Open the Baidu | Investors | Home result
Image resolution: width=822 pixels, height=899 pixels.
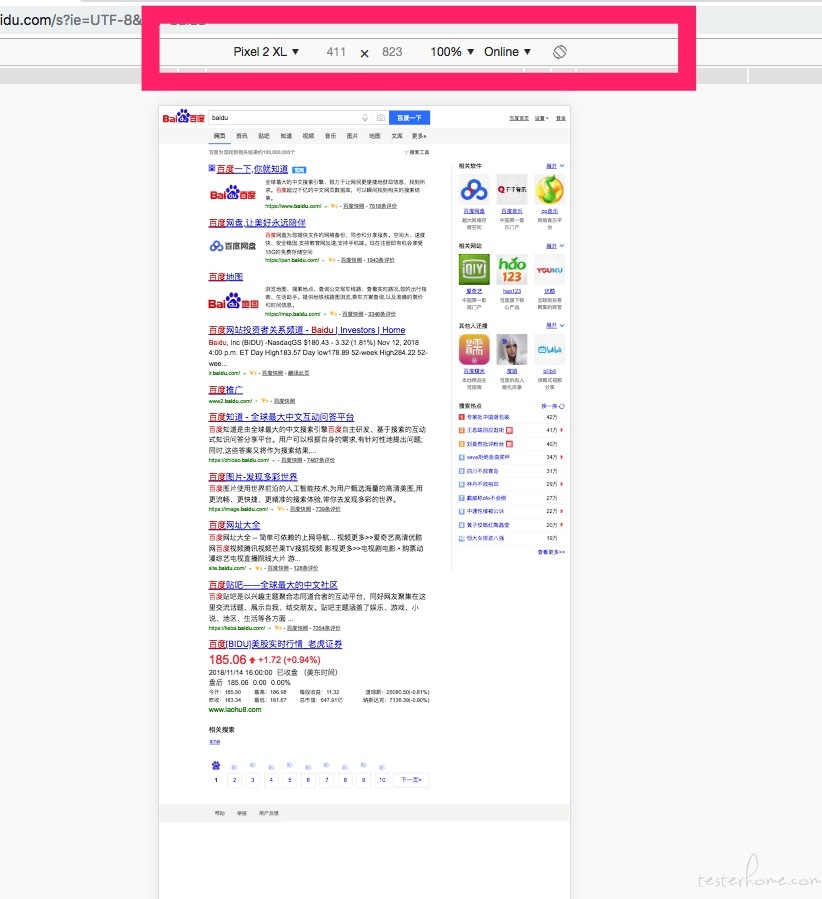point(307,330)
